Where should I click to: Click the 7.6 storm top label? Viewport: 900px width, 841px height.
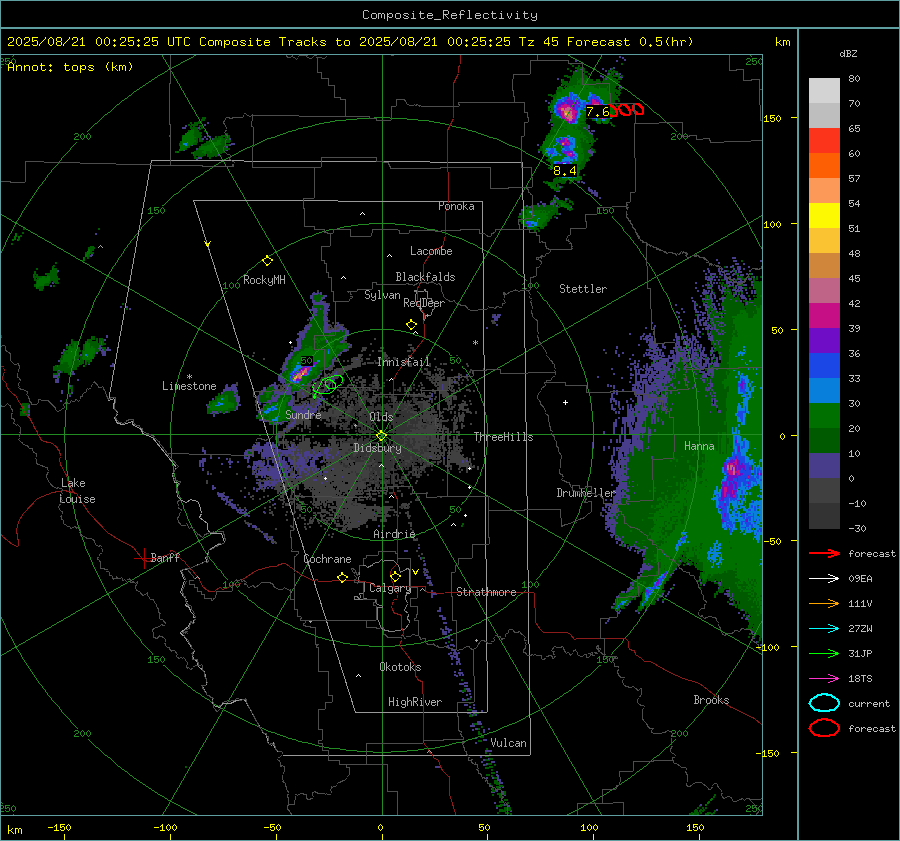(x=598, y=112)
